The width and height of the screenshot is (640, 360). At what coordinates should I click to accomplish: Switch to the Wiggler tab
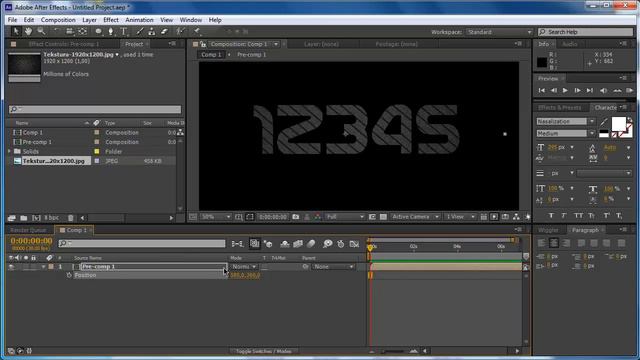click(548, 230)
